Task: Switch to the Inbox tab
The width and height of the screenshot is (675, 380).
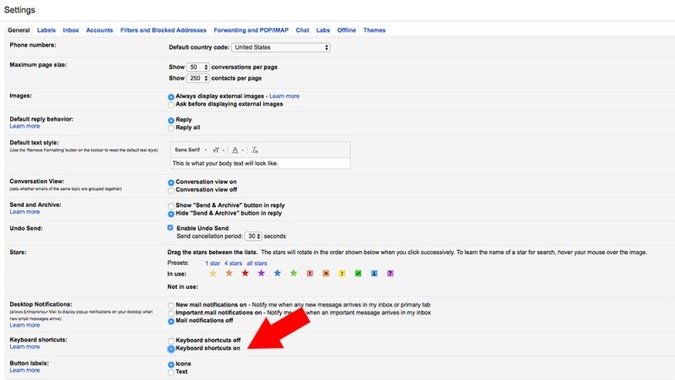Action: click(71, 30)
